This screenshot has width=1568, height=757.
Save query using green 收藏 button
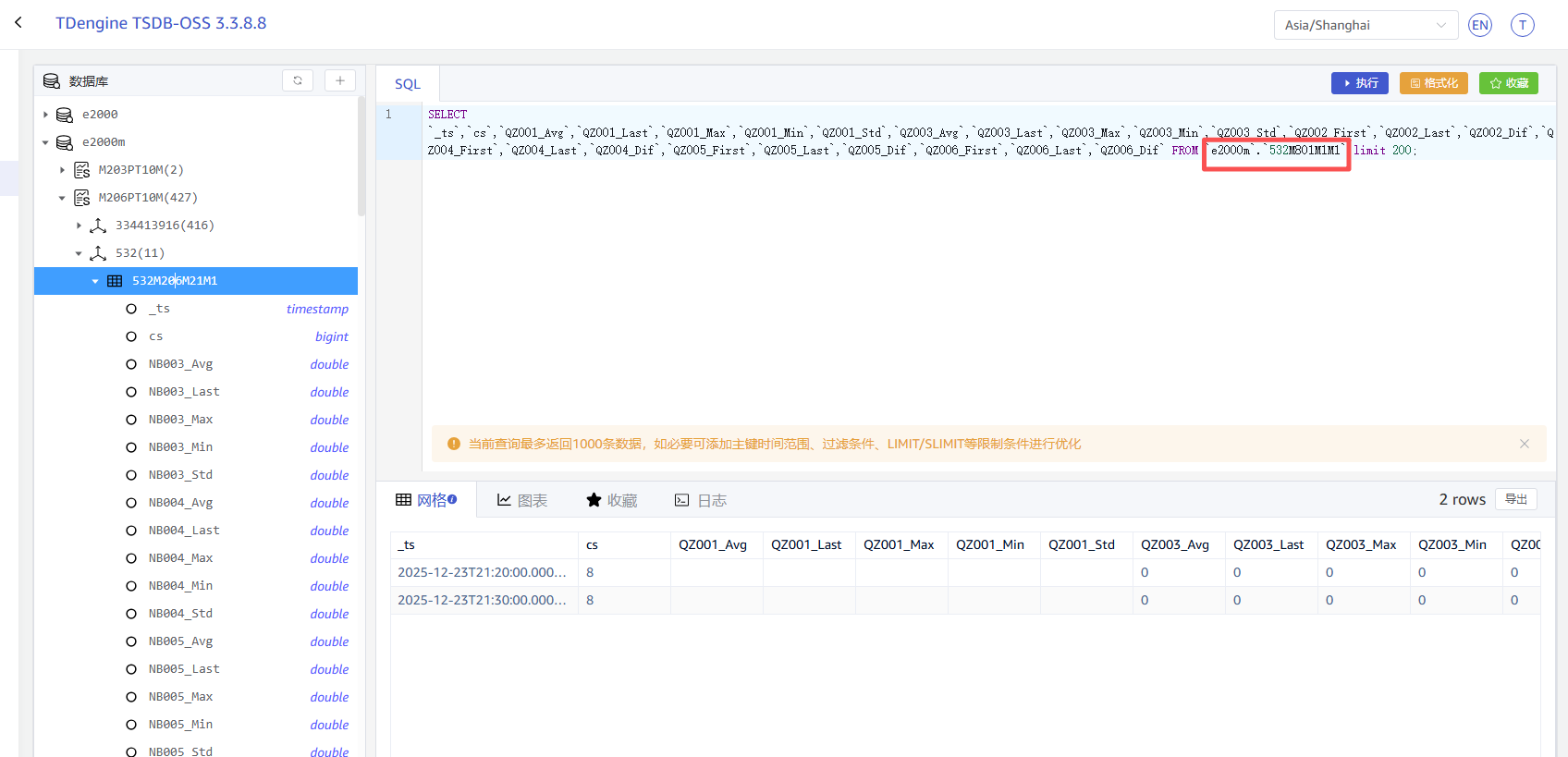coord(1508,83)
